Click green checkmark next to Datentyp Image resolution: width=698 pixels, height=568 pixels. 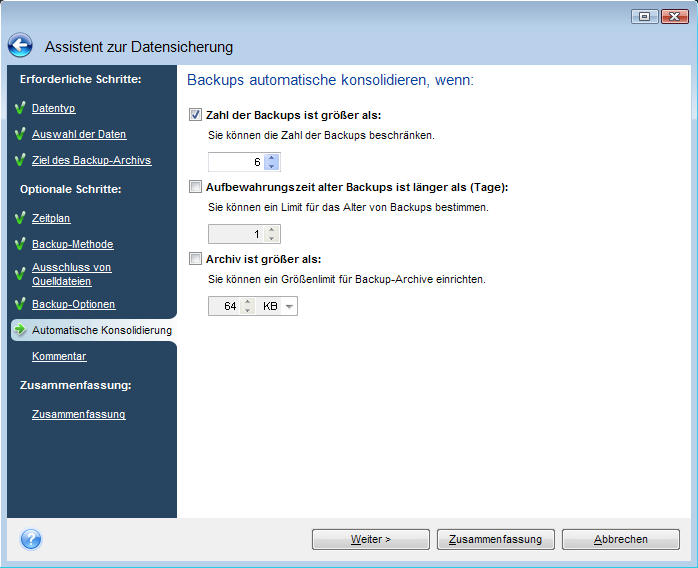click(x=19, y=108)
